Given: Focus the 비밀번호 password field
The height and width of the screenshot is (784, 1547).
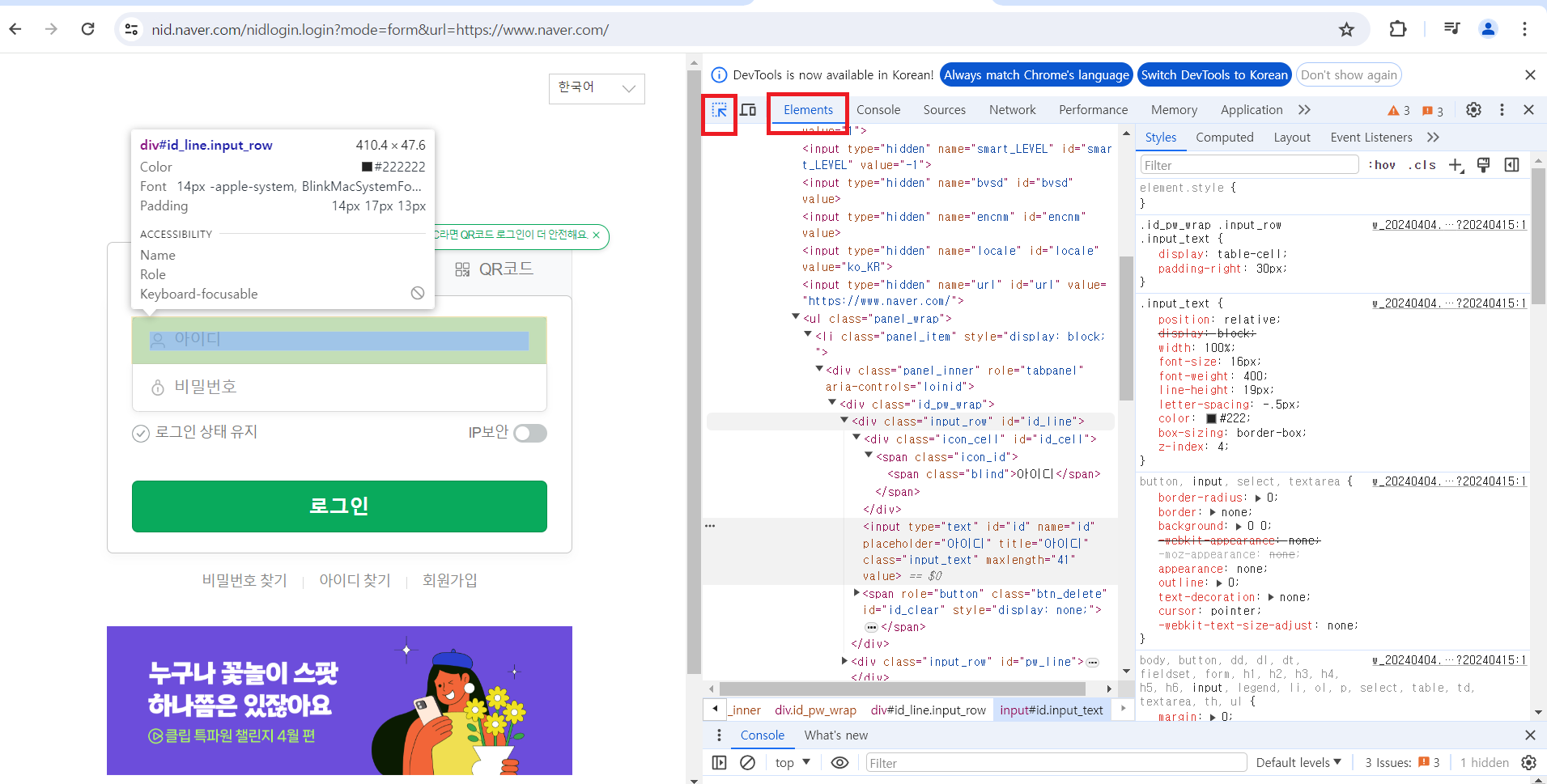Looking at the screenshot, I should click(x=339, y=388).
